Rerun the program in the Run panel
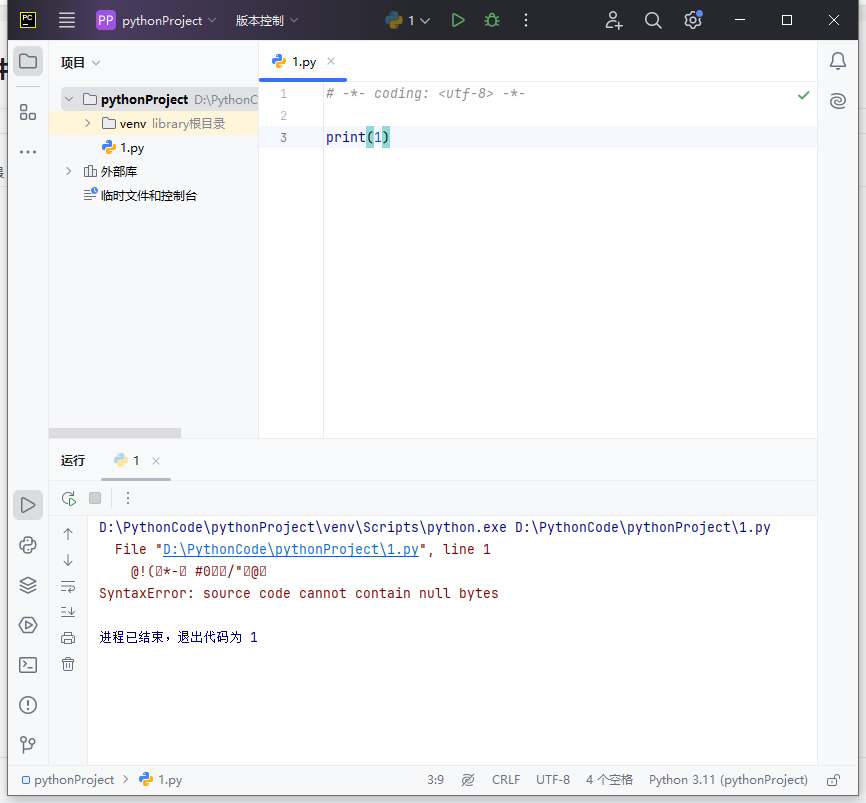The height and width of the screenshot is (803, 866). click(68, 498)
